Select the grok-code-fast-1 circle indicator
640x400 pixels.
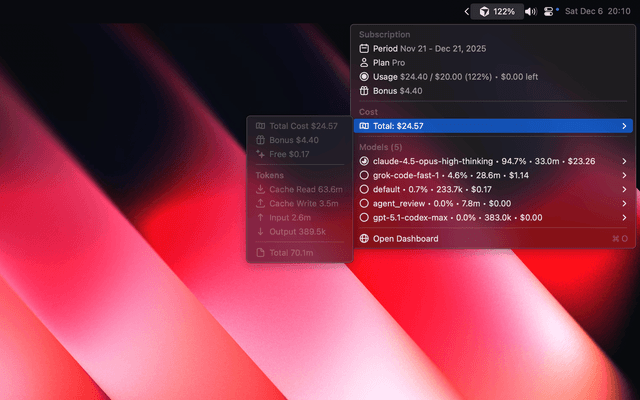[364, 175]
